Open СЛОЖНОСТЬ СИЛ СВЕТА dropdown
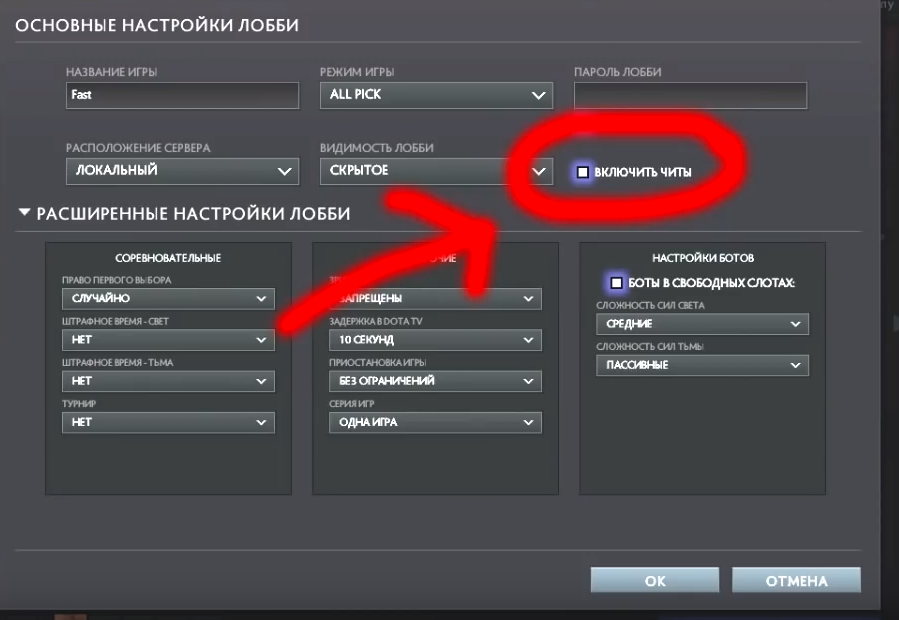This screenshot has width=899, height=620. point(702,324)
